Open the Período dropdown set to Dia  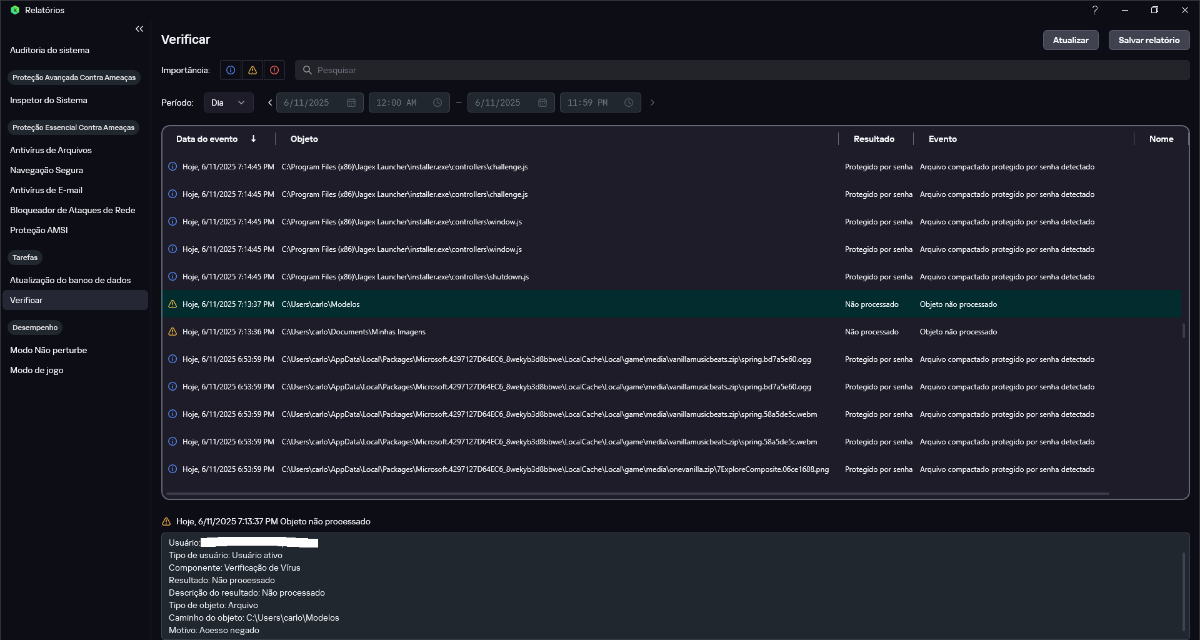coord(229,103)
